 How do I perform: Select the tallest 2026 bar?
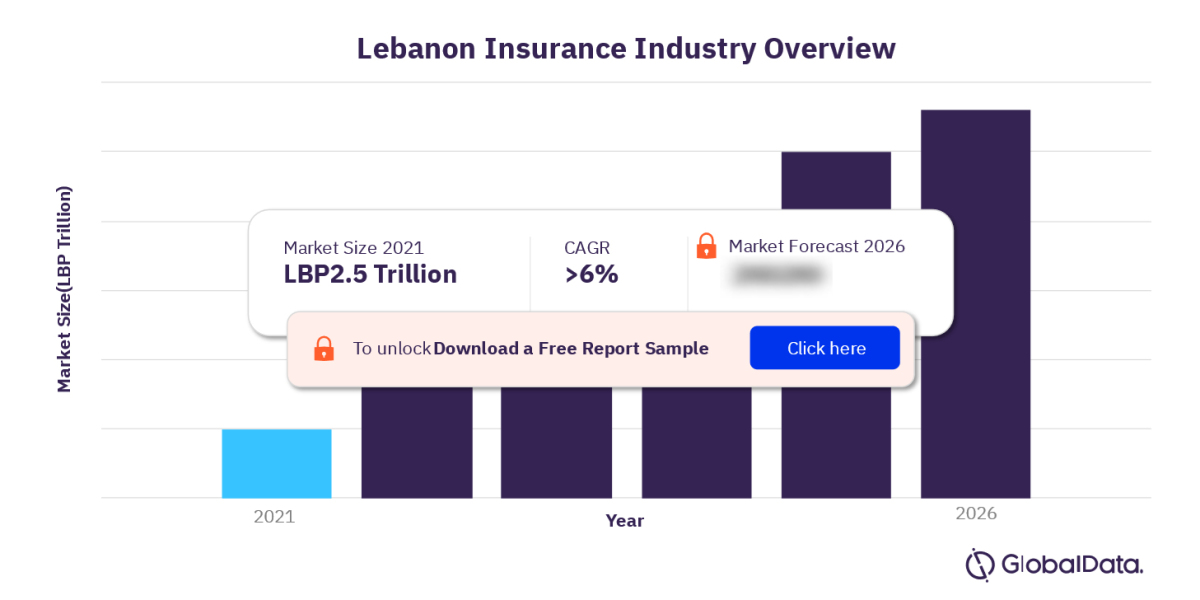976,300
